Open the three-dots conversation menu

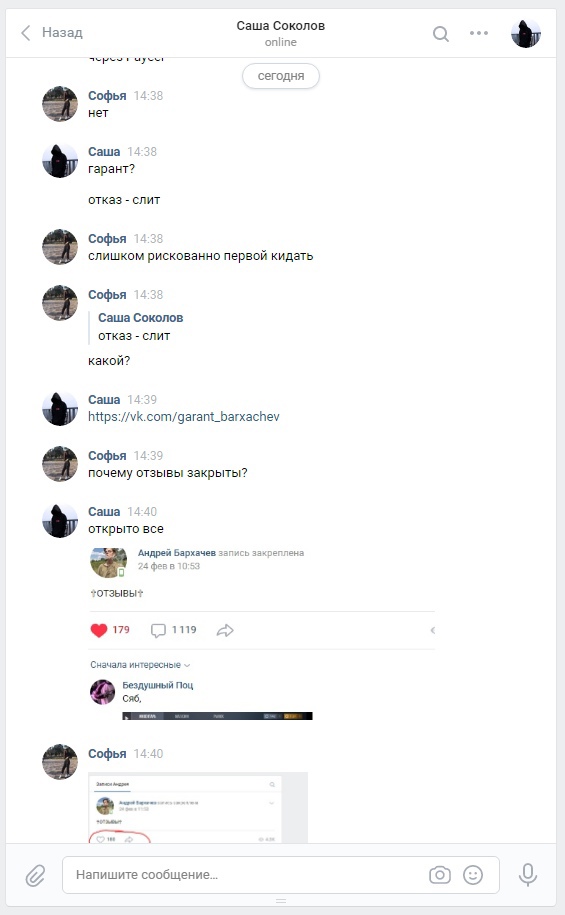click(x=479, y=33)
